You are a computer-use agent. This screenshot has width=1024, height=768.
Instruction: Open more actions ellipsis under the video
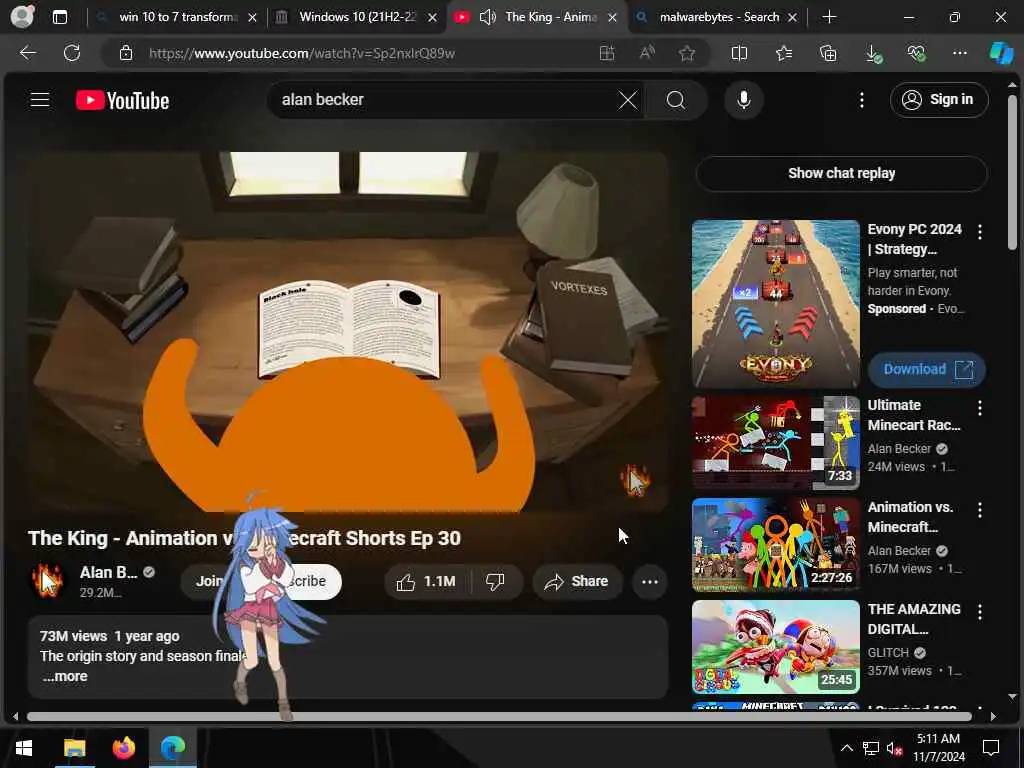(650, 581)
